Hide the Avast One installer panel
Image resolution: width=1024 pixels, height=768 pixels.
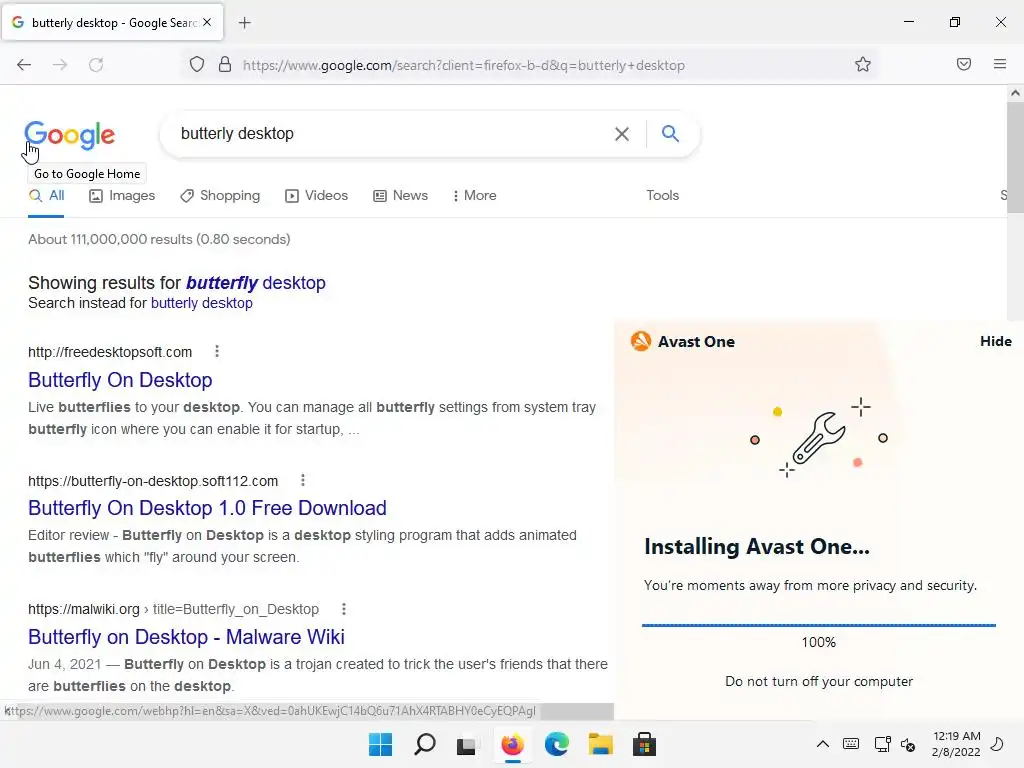(995, 341)
